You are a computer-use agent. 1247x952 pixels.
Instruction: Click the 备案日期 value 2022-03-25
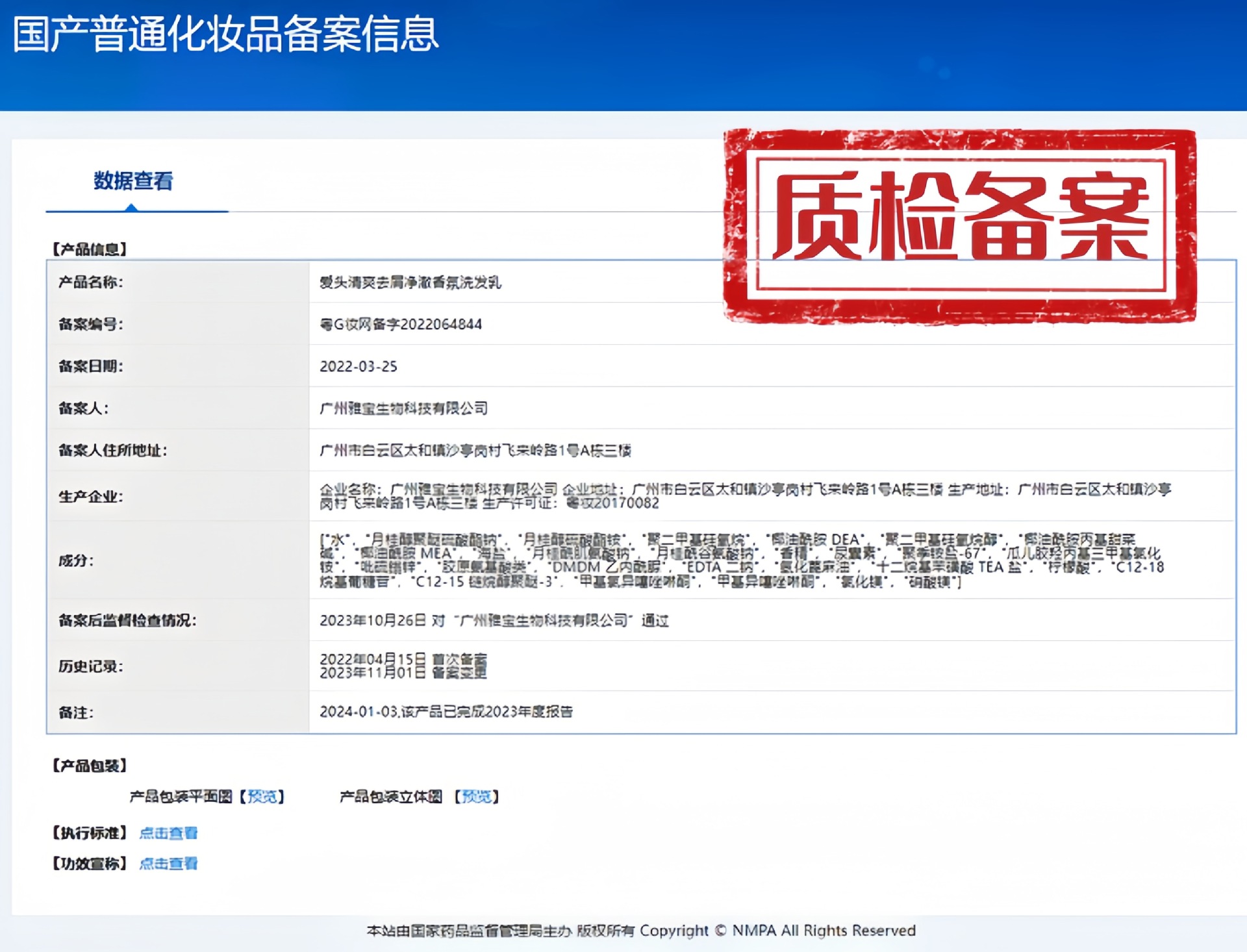click(358, 366)
